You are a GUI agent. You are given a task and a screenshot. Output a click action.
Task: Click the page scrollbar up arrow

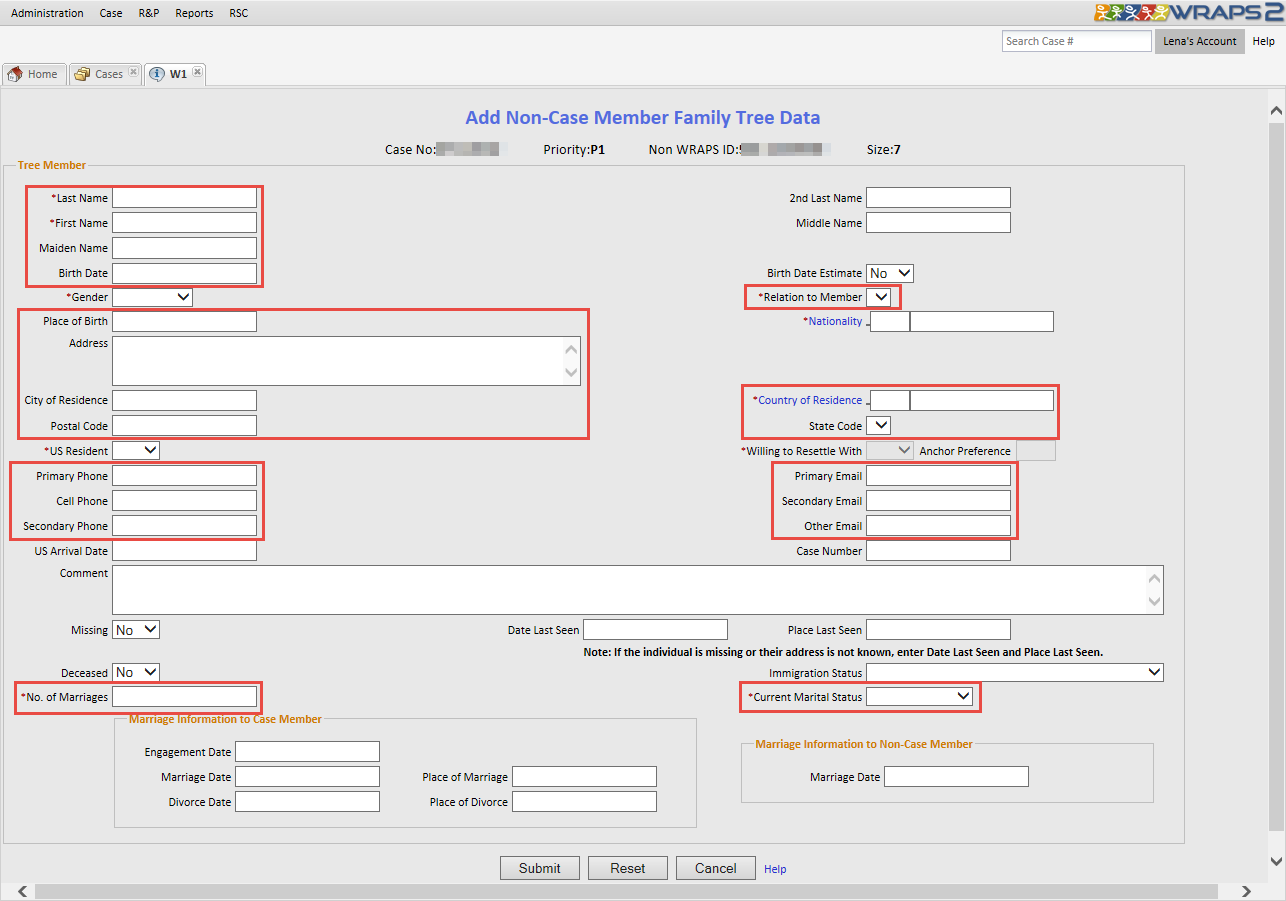[1276, 111]
